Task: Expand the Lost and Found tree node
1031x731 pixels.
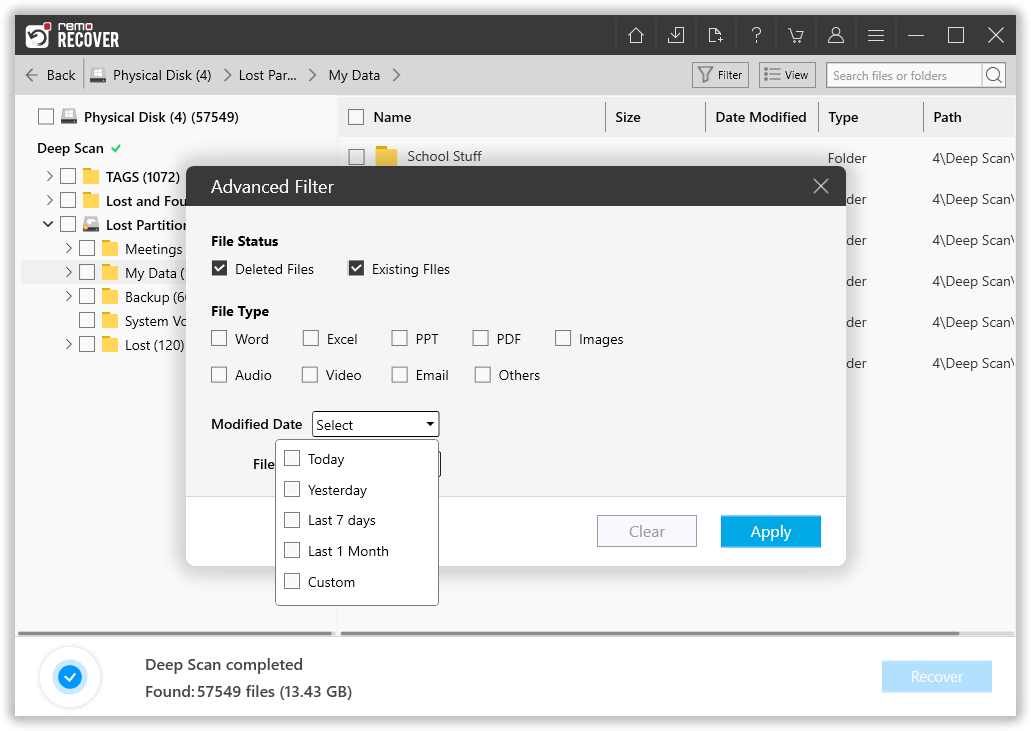Action: tap(50, 200)
